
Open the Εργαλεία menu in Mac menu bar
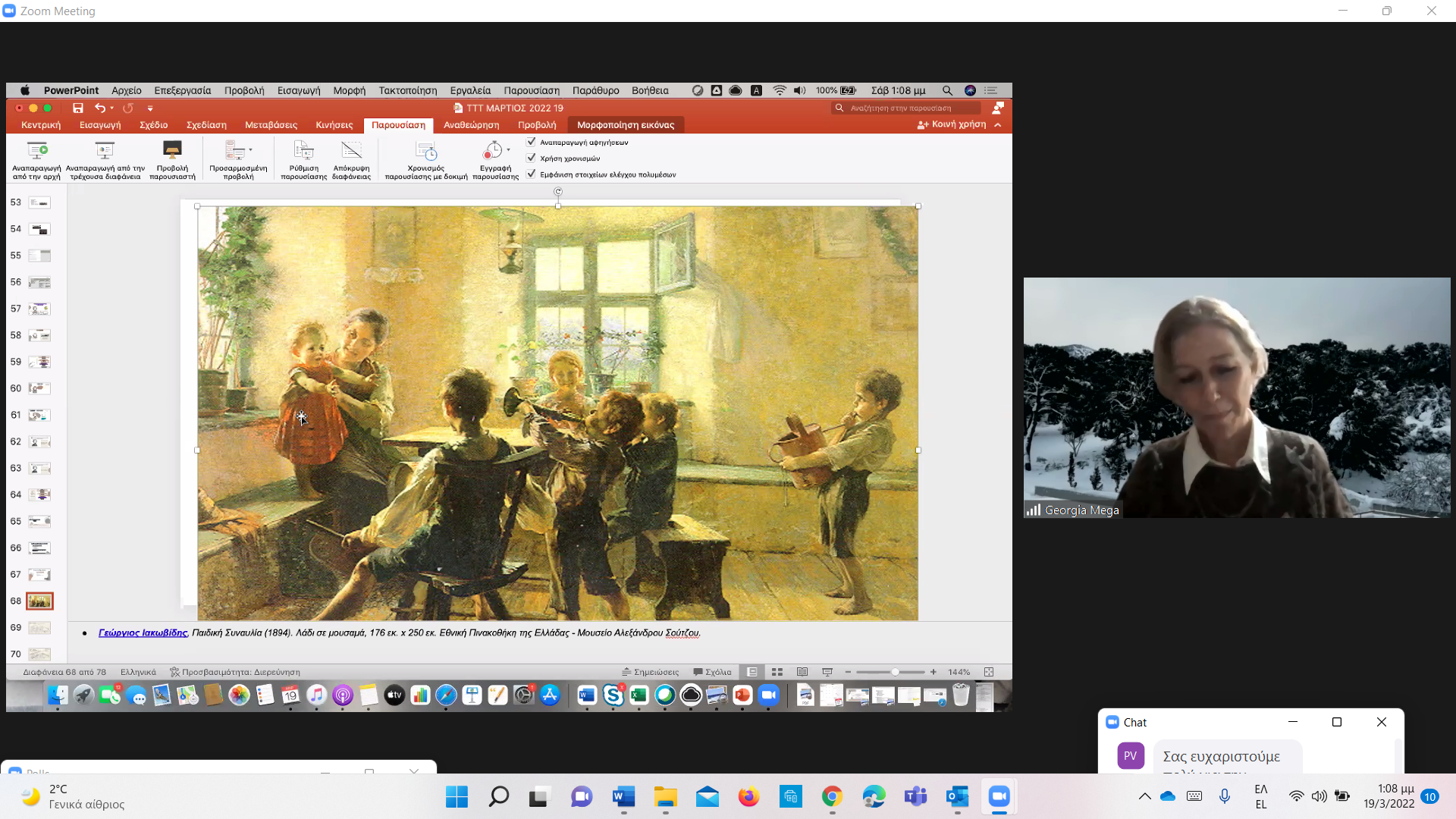click(470, 90)
